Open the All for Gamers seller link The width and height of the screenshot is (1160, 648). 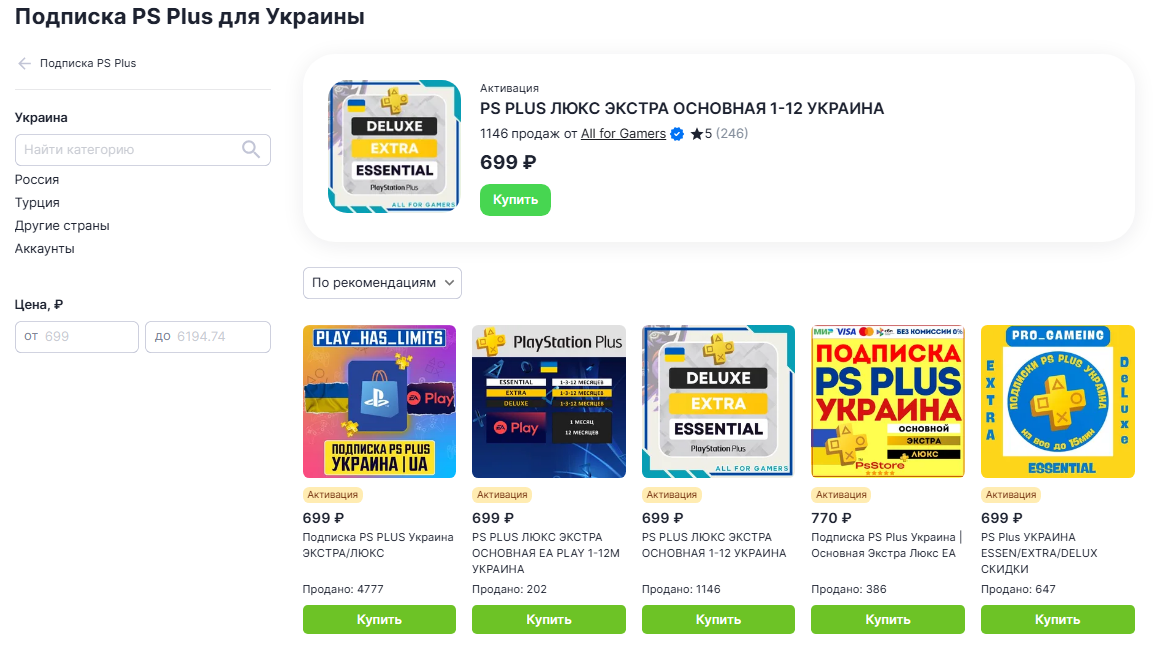623,134
